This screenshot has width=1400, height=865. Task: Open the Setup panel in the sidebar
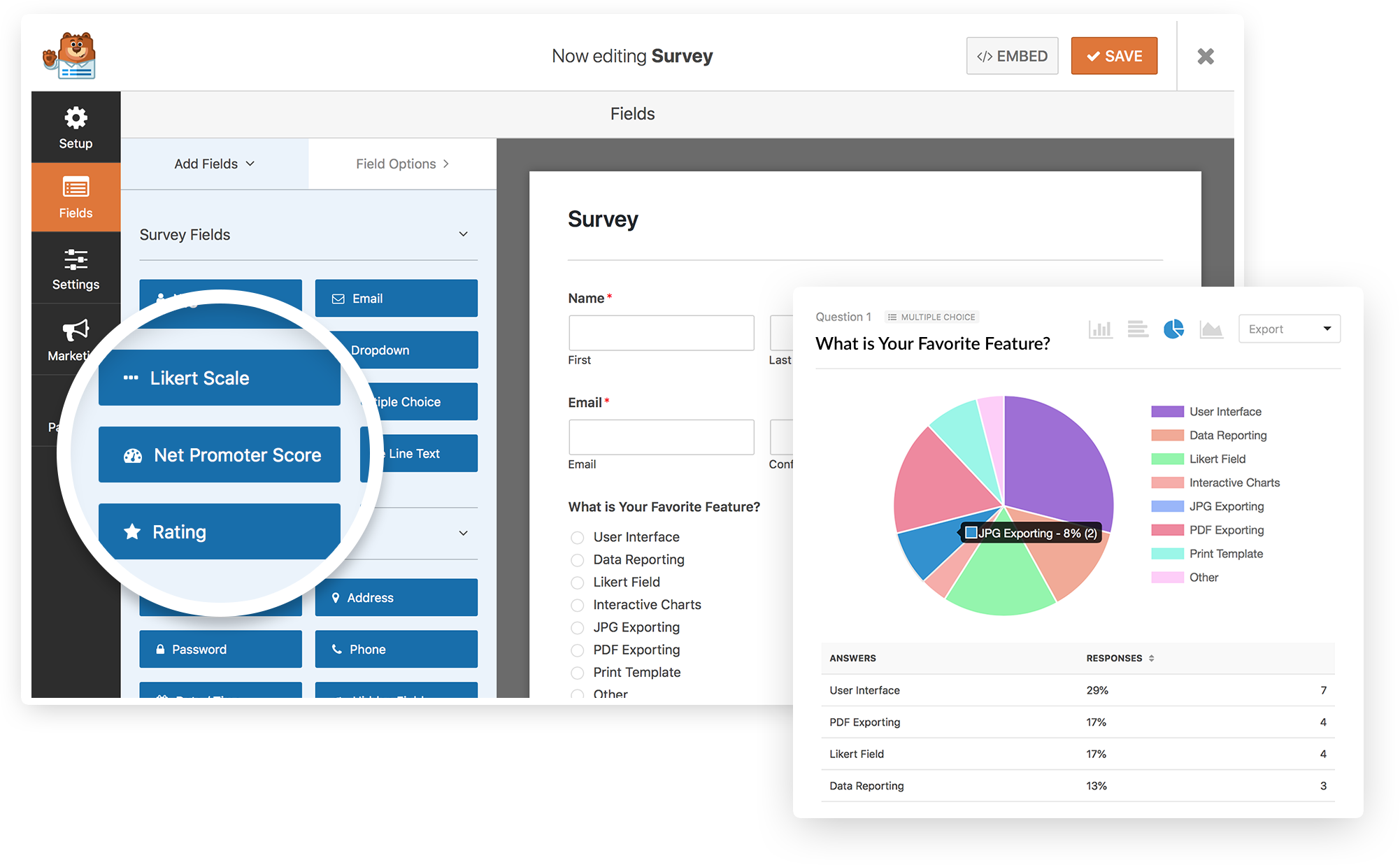point(76,128)
